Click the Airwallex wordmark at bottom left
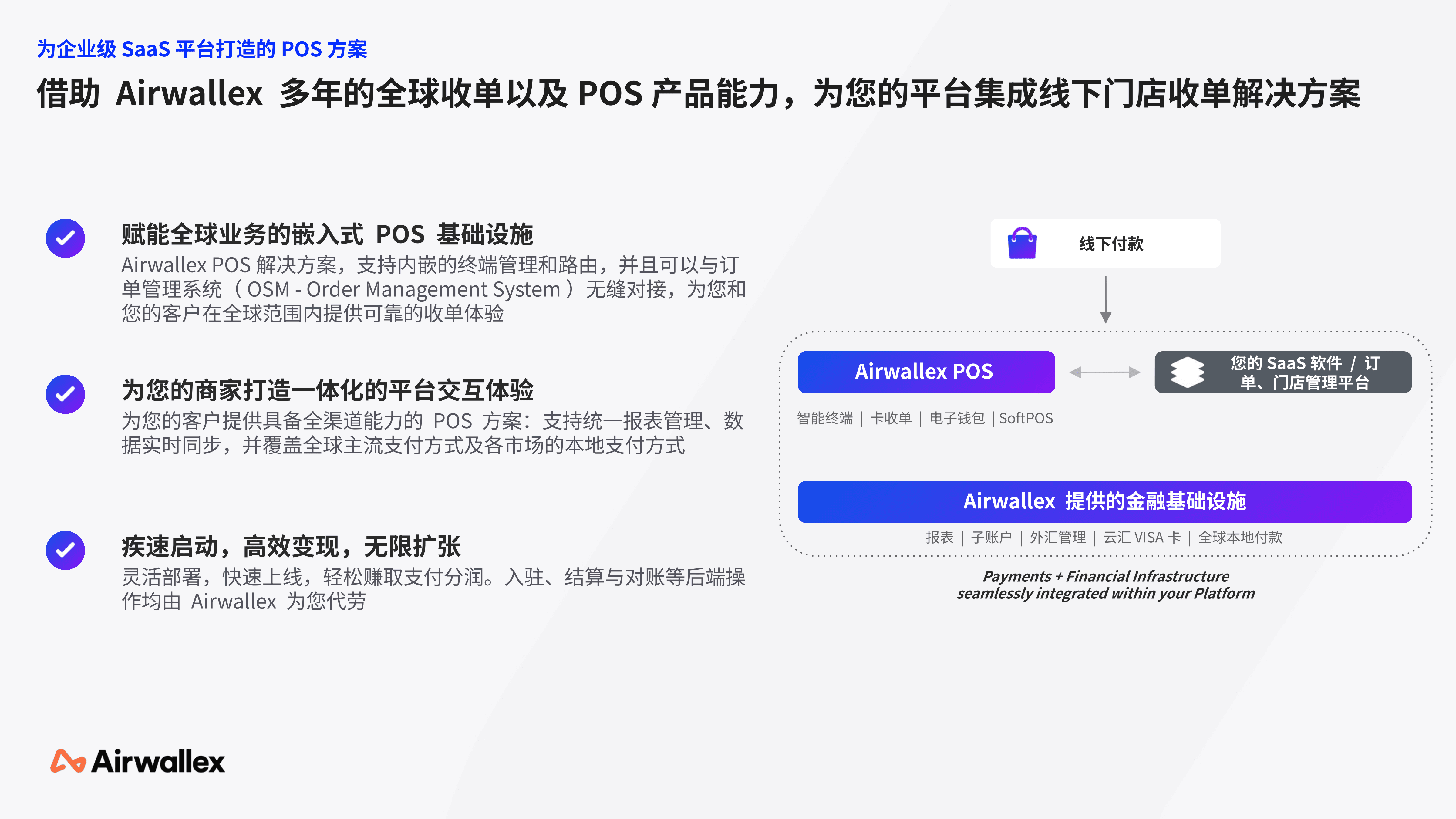The width and height of the screenshot is (1456, 819). pos(158,761)
